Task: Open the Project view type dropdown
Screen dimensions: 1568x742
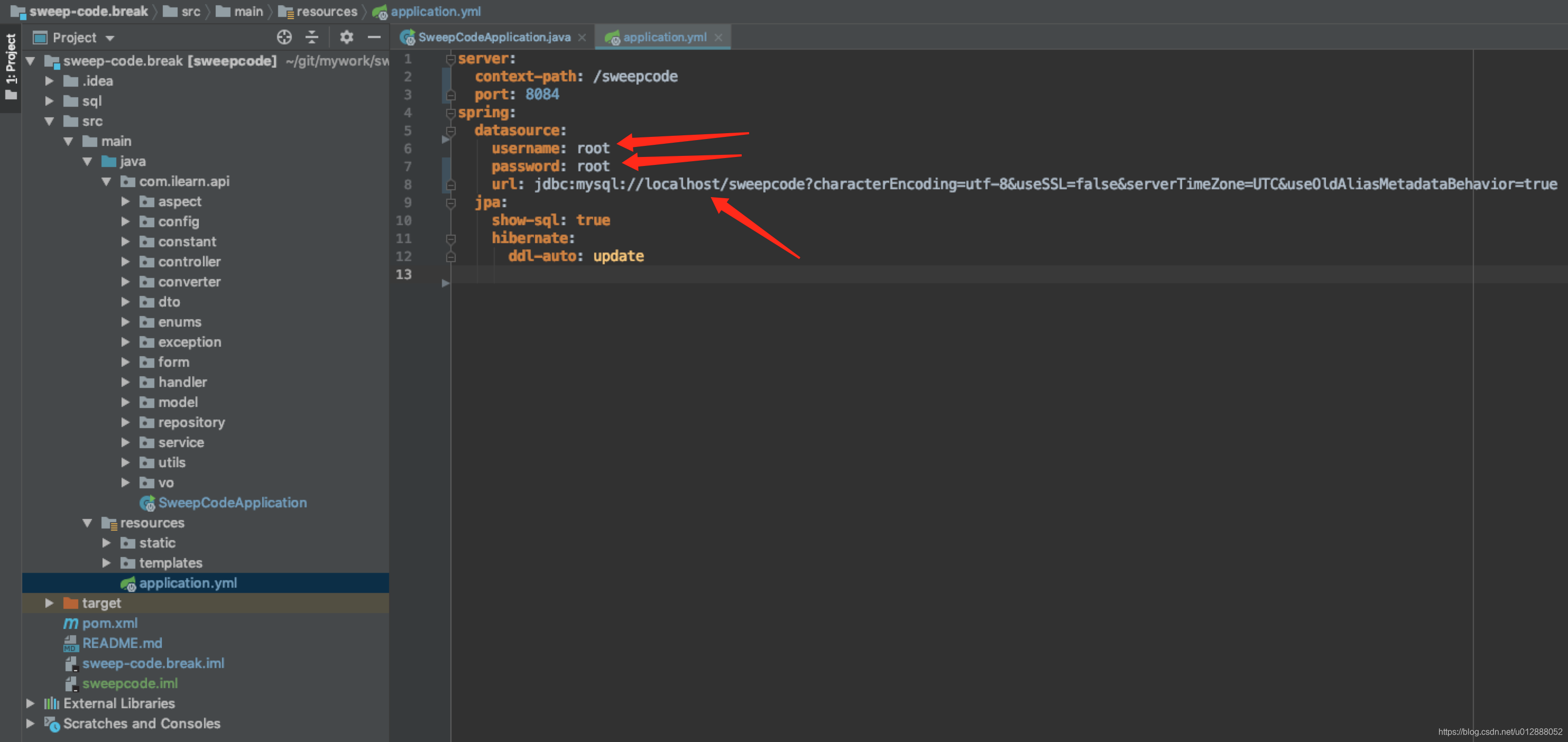Action: tap(110, 38)
